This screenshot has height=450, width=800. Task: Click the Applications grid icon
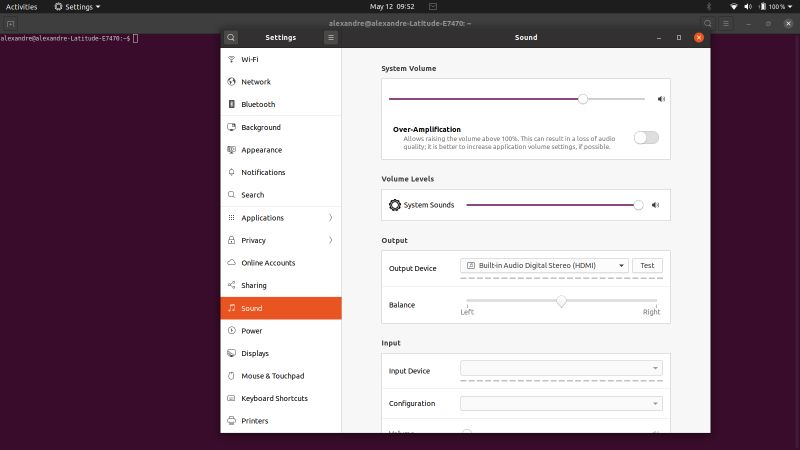pos(232,217)
